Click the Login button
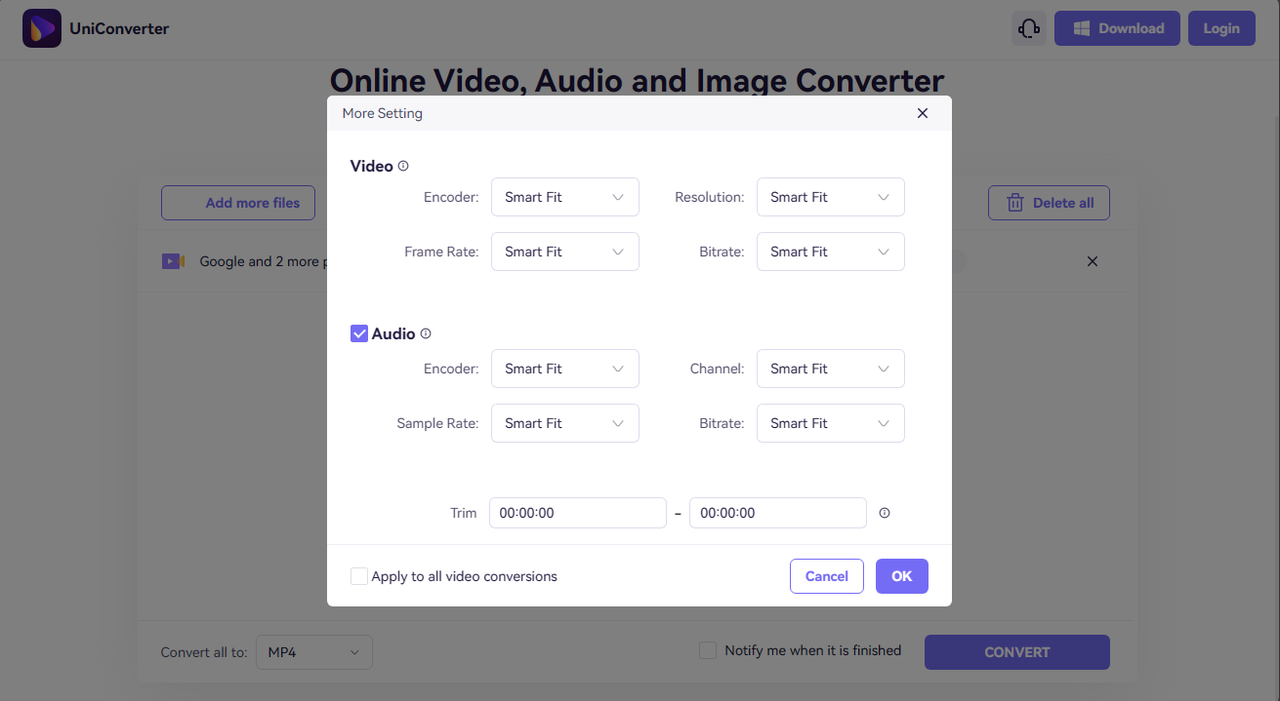Image resolution: width=1280 pixels, height=701 pixels. tap(1221, 28)
